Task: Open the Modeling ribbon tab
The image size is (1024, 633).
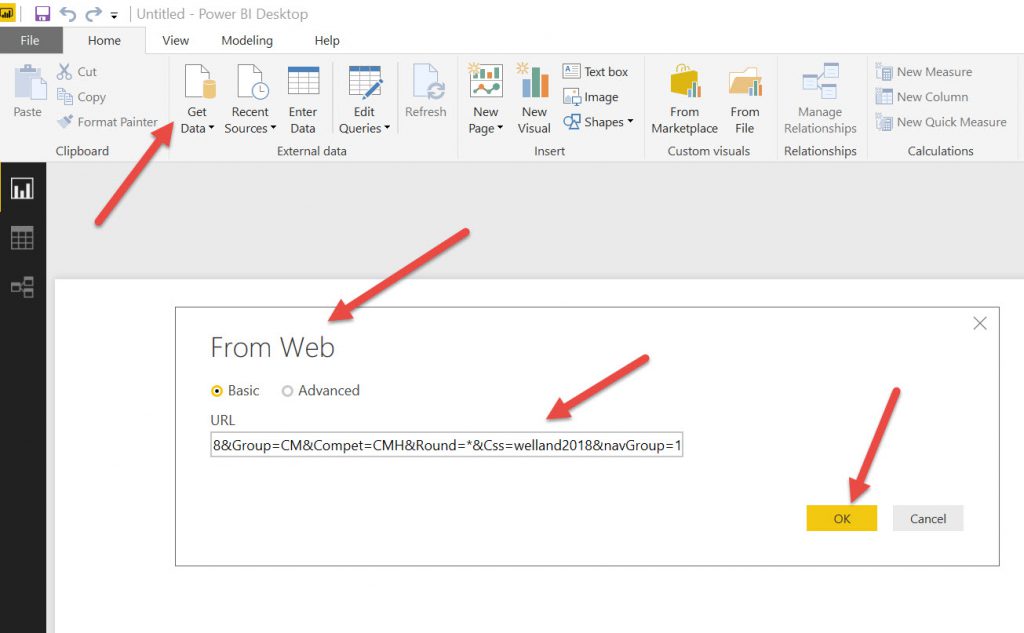Action: [247, 41]
